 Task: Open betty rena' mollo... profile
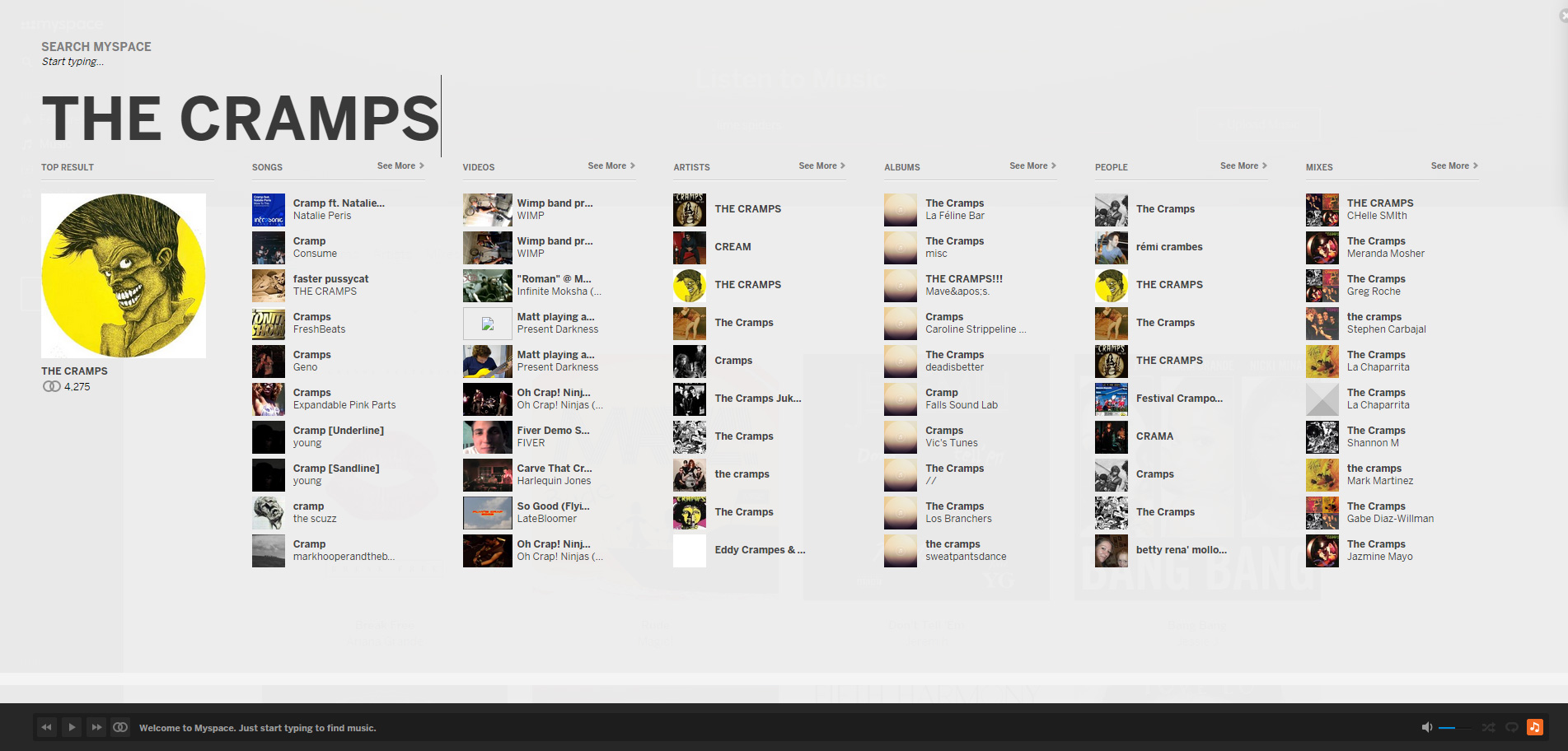pos(1182,550)
